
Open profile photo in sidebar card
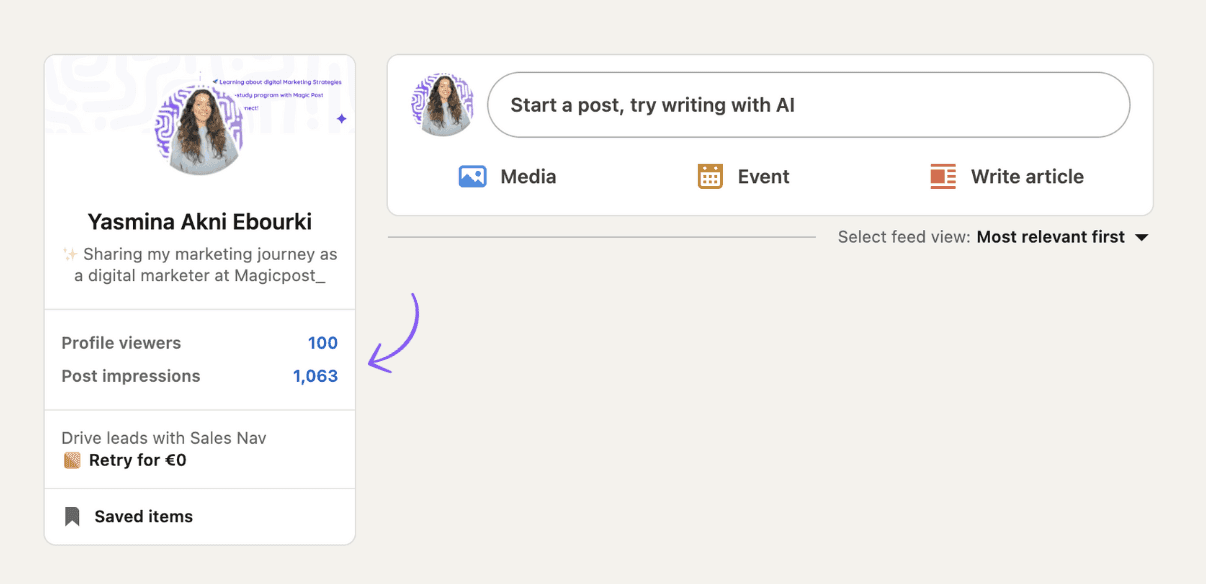pyautogui.click(x=200, y=130)
